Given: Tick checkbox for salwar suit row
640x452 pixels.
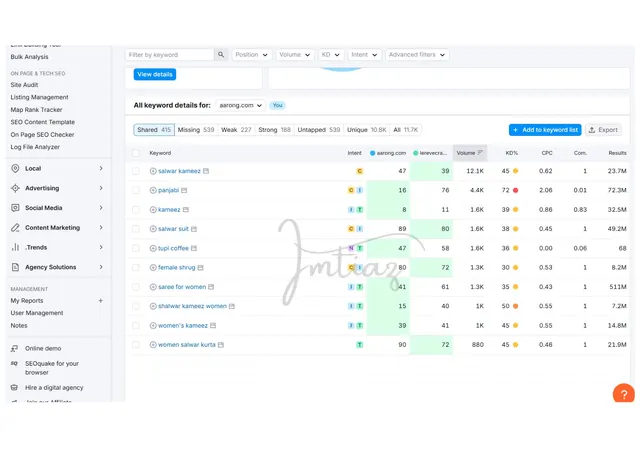Looking at the screenshot, I should pos(136,229).
